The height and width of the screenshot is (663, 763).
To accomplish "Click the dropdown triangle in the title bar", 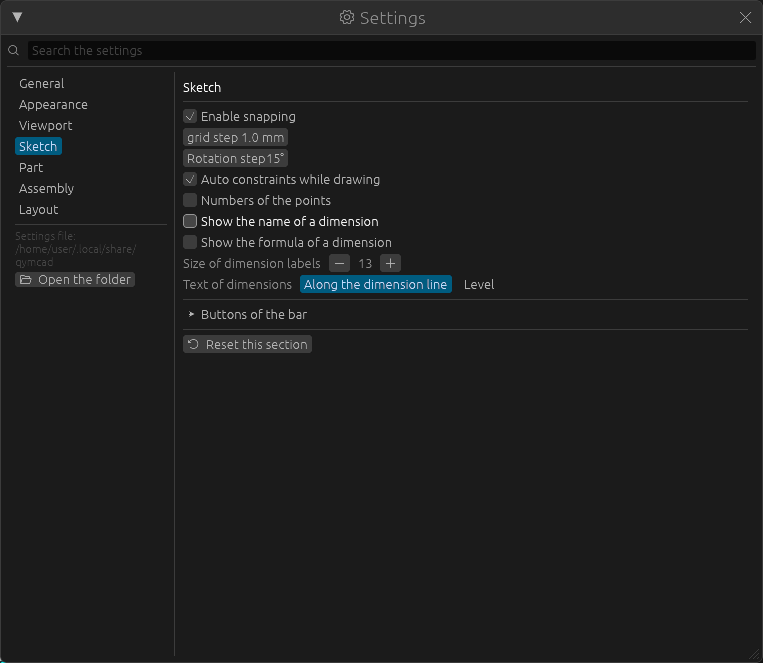I will click(x=18, y=18).
